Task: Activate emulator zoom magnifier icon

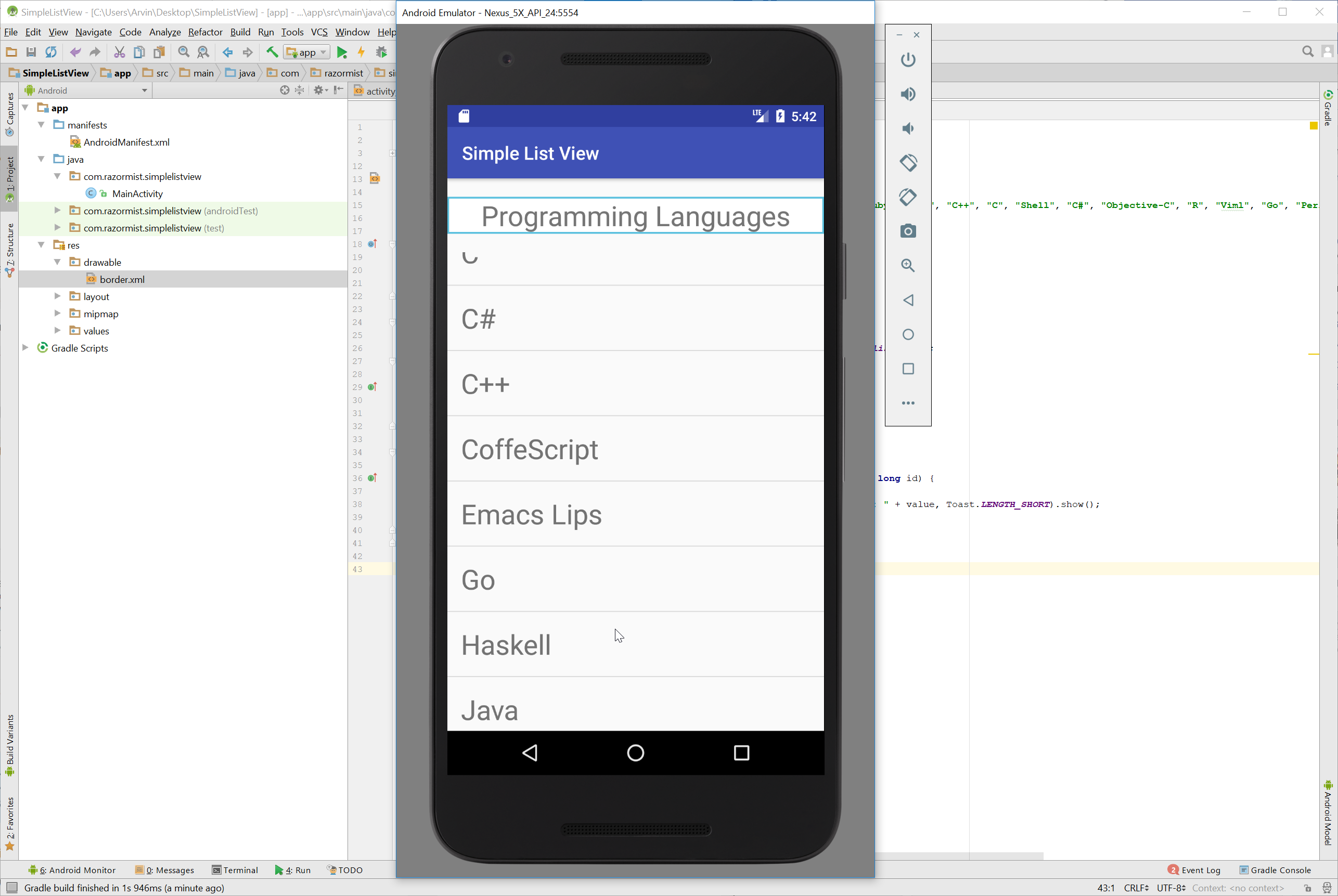Action: coord(908,265)
